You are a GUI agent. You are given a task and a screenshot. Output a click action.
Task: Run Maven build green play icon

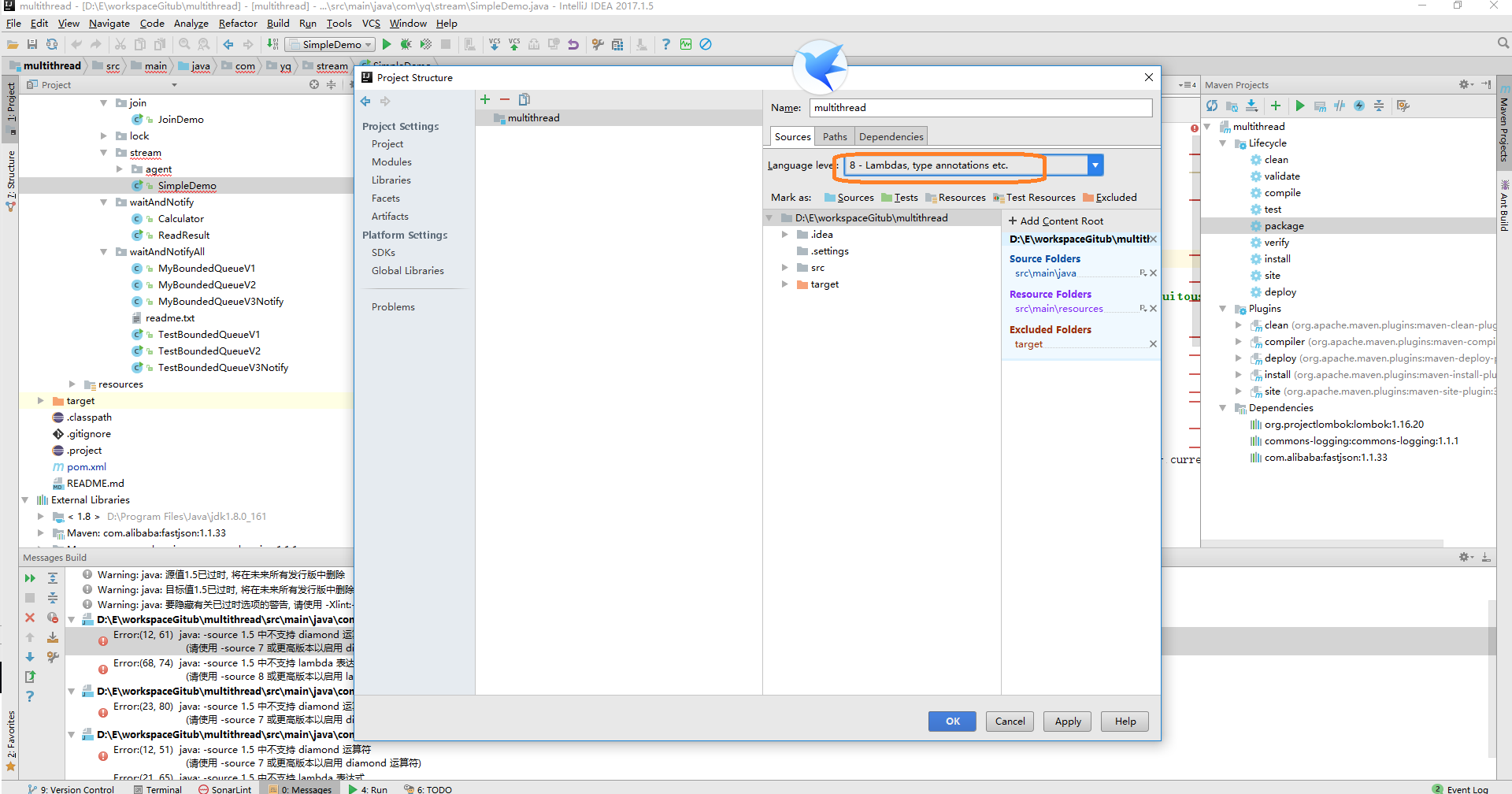(x=1300, y=106)
